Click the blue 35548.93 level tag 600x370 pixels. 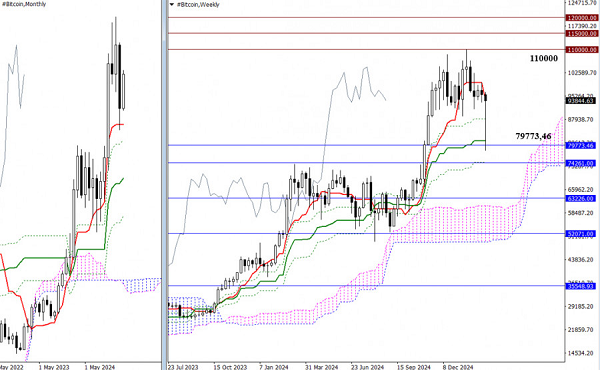point(581,286)
